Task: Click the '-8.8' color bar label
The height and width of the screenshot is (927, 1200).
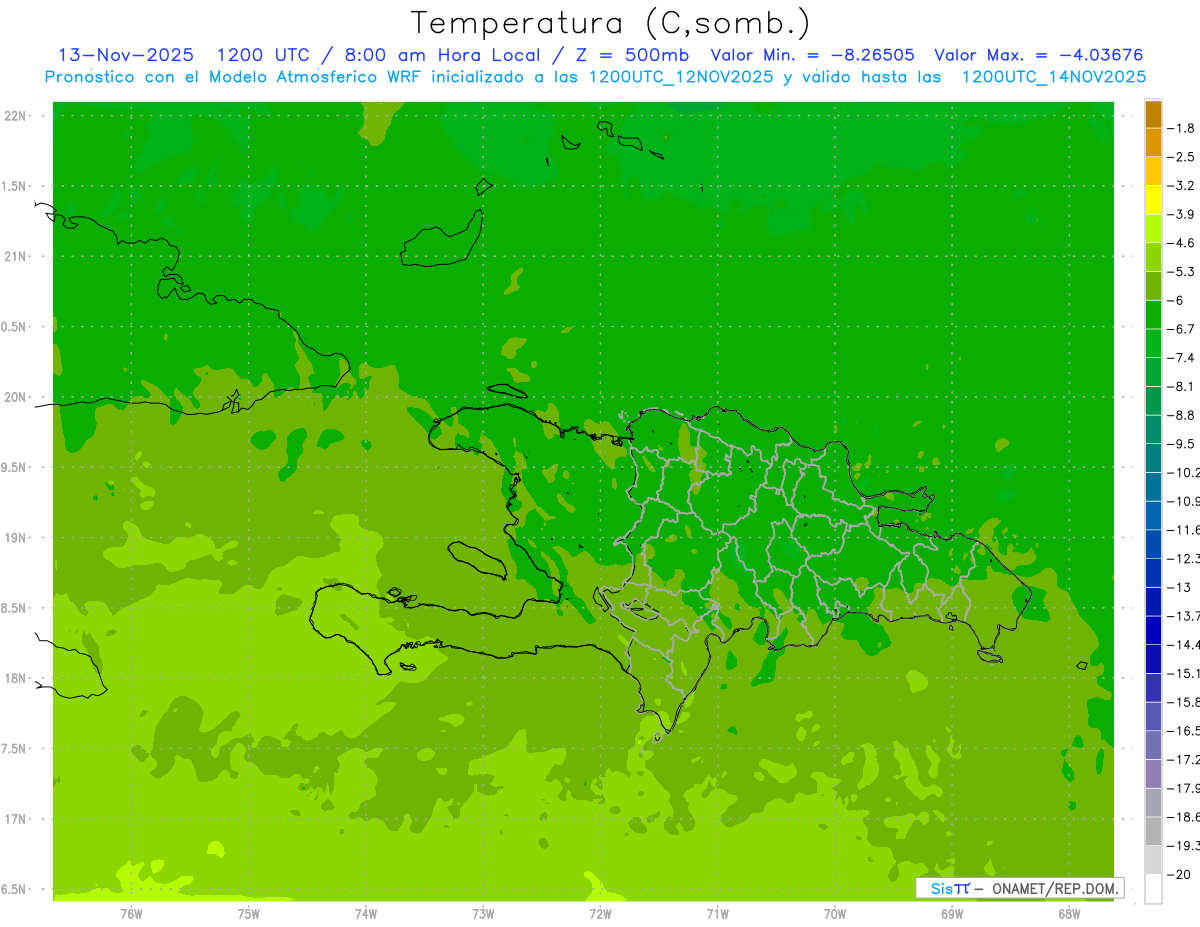Action: [1181, 415]
